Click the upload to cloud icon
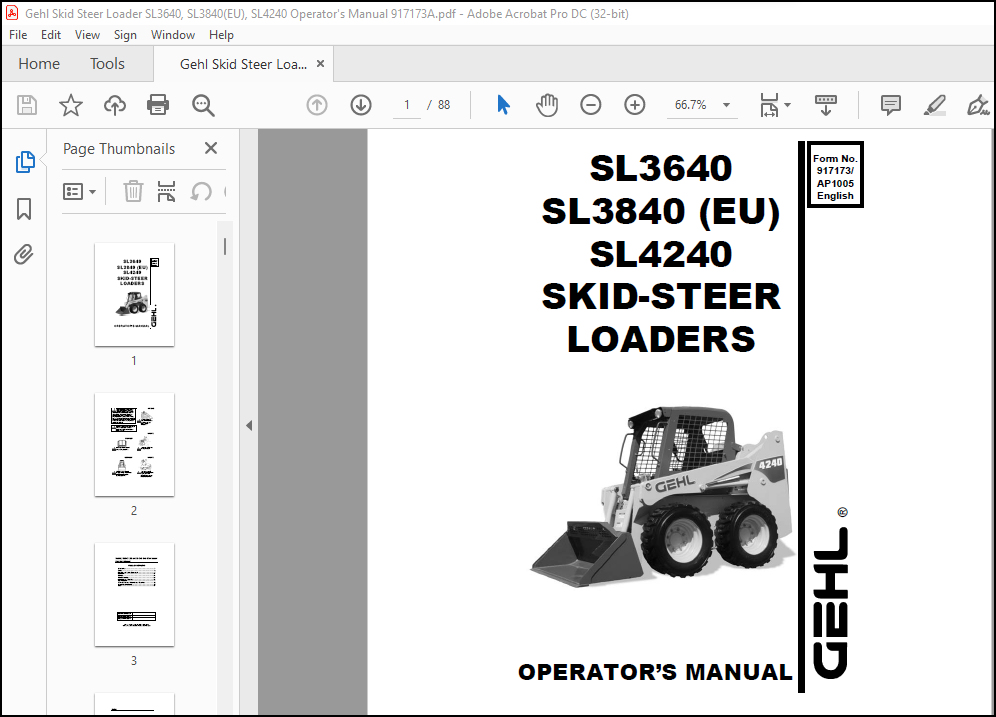The width and height of the screenshot is (996, 717). (115, 105)
